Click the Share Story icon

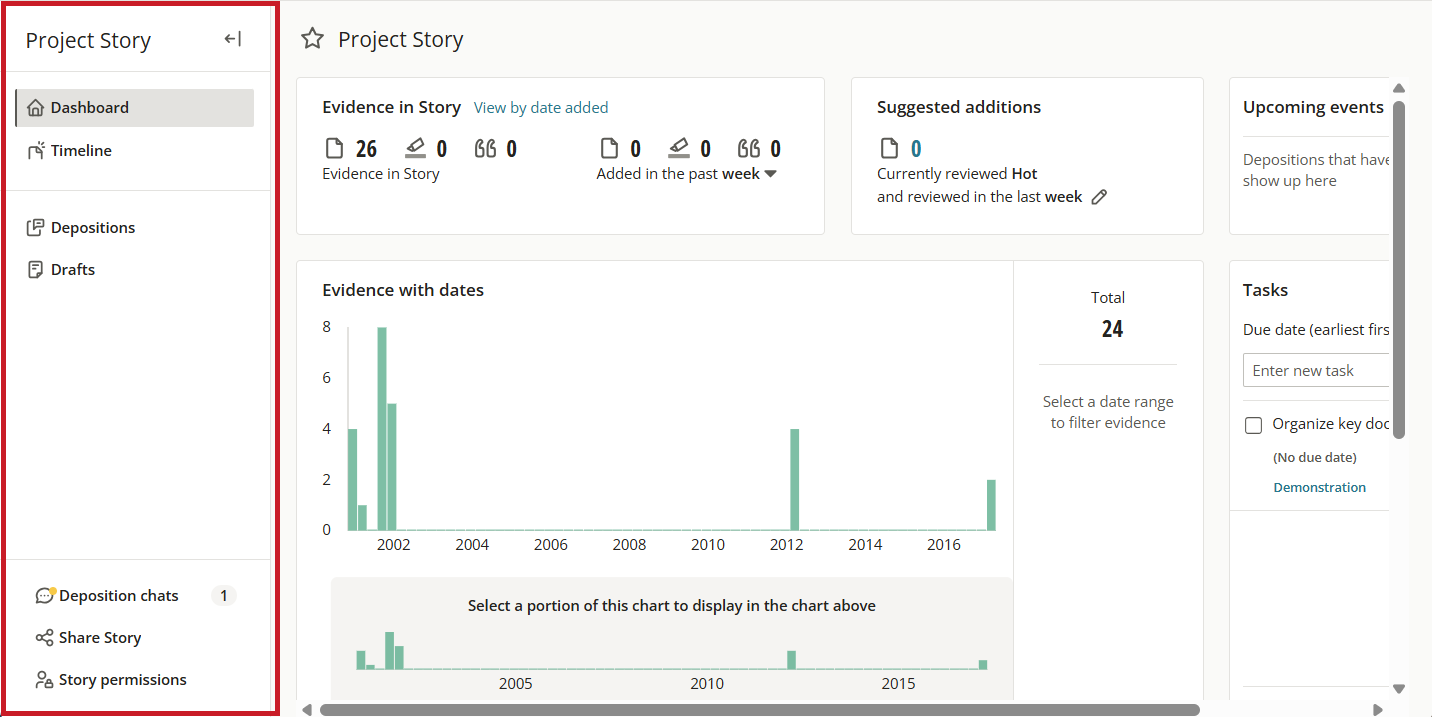click(x=44, y=638)
